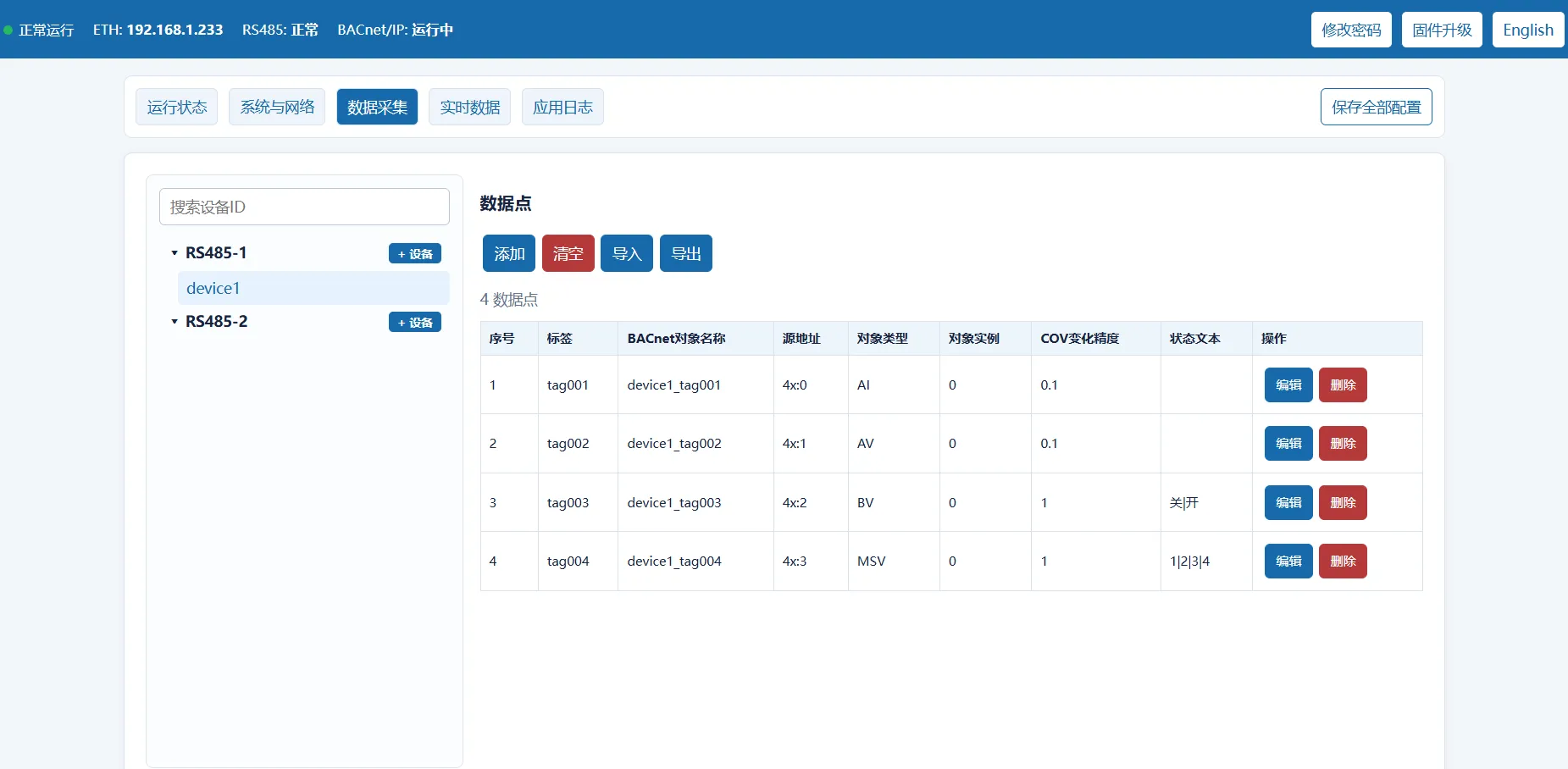Collapse the RS485-1 tree arrow
The image size is (1568, 769).
coord(175,253)
